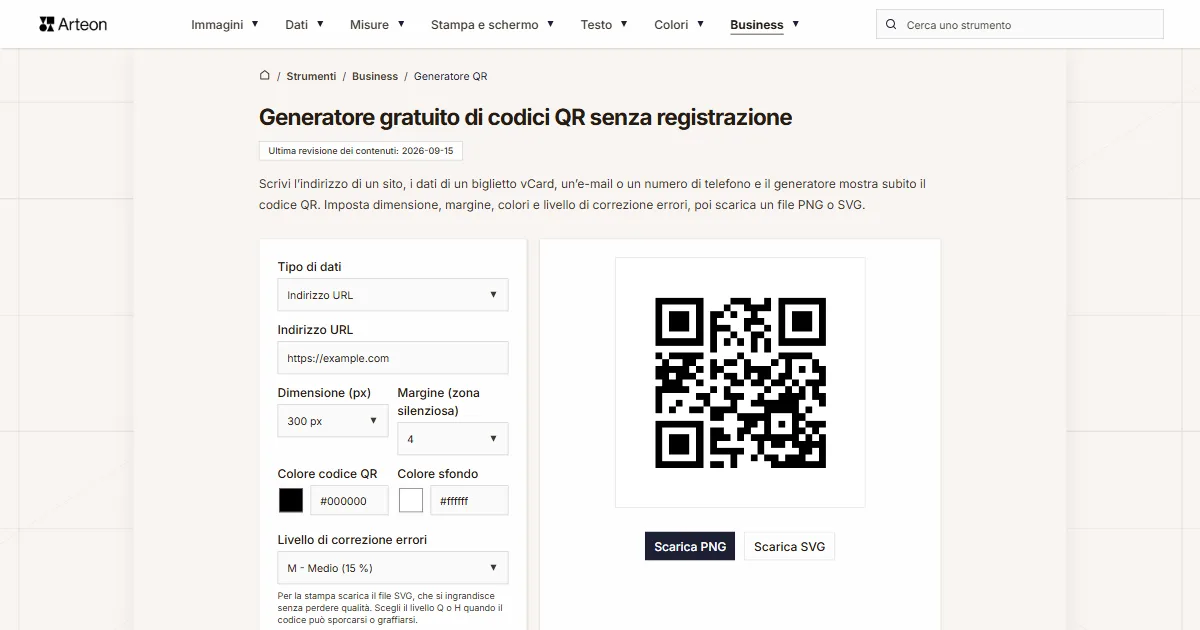
Task: Click the #000000 hex color field
Action: coord(349,501)
